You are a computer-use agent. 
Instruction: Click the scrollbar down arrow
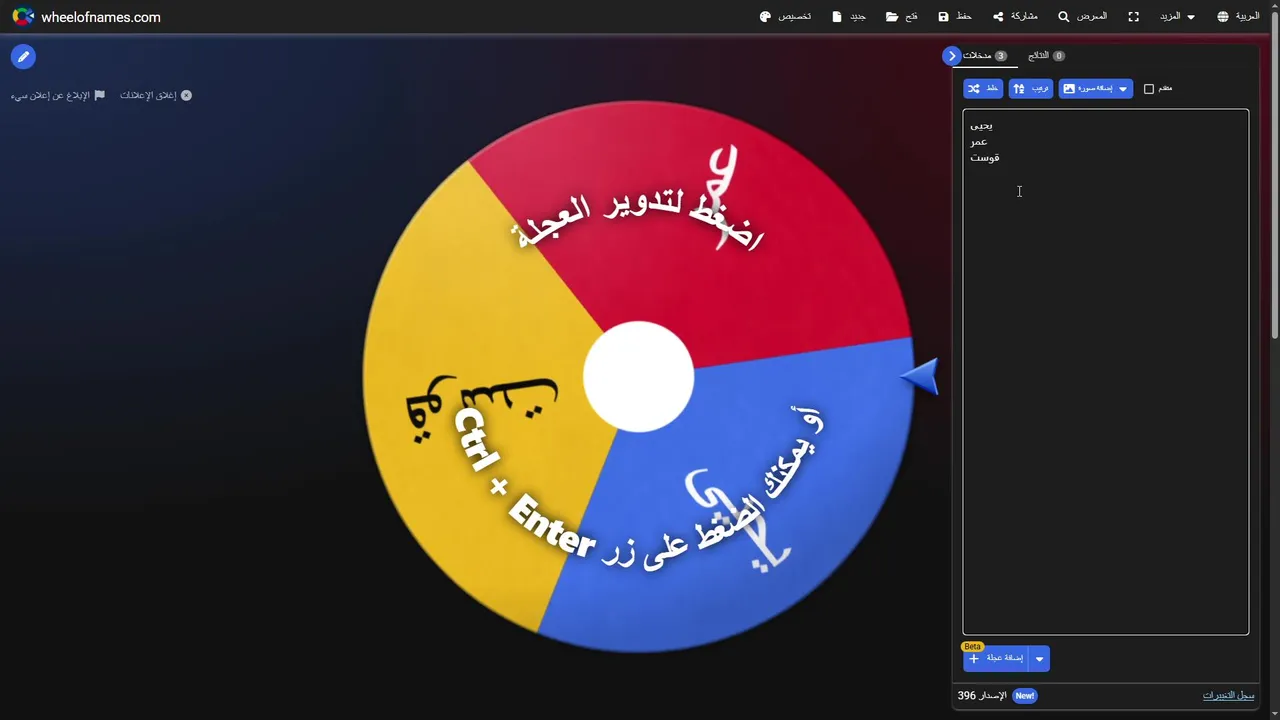click(1274, 713)
